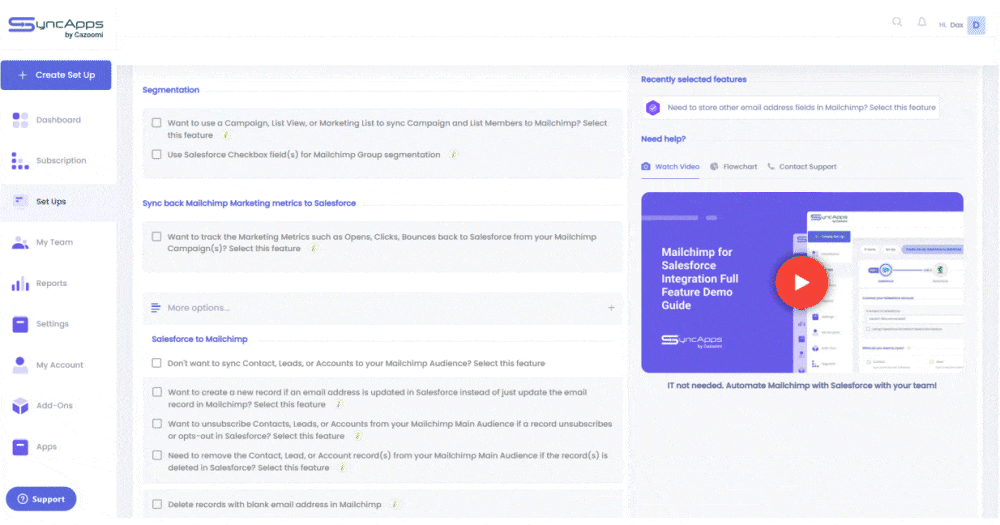
Task: Open the Dashboard menu item
Action: (58, 120)
